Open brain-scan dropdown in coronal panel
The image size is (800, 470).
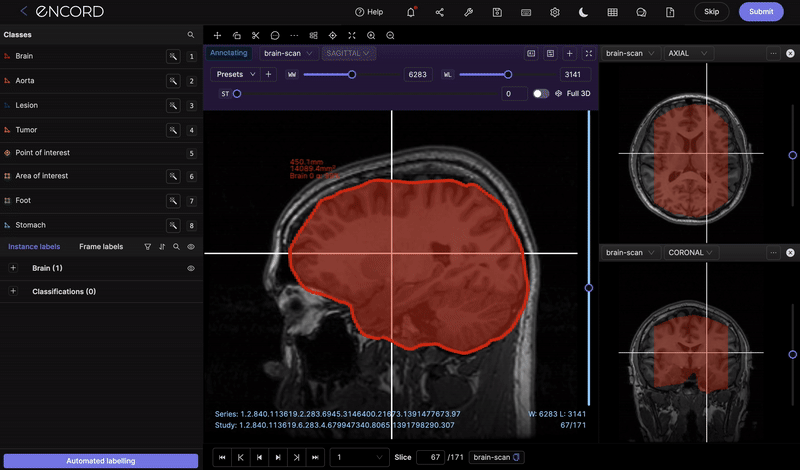630,253
